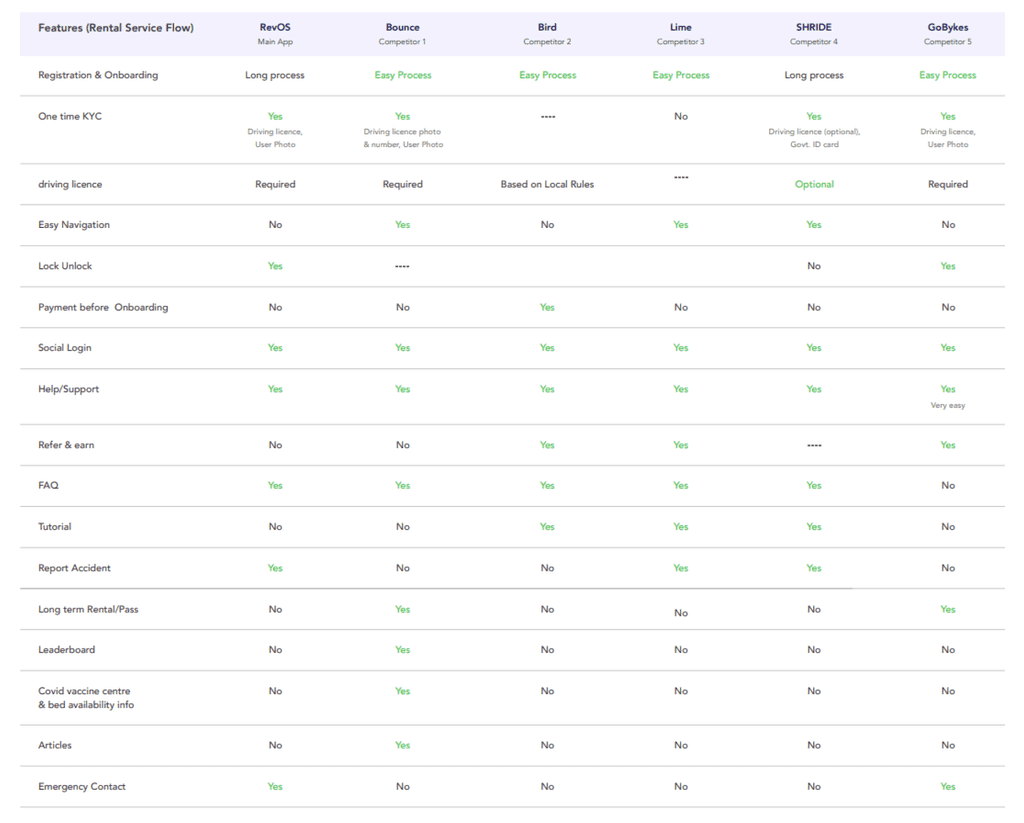1024x823 pixels.
Task: Click Lime 'Yes' in Report Accident row
Action: tap(680, 568)
